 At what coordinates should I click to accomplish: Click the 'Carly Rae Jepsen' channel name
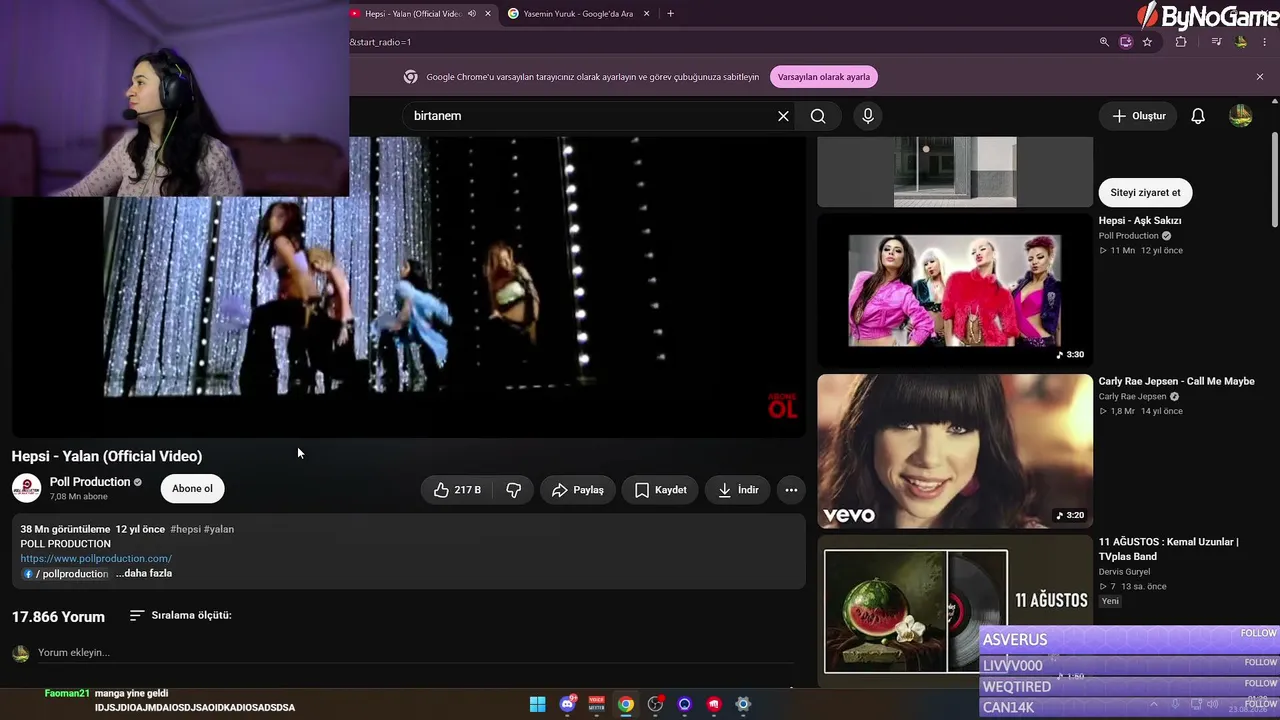point(1132,397)
